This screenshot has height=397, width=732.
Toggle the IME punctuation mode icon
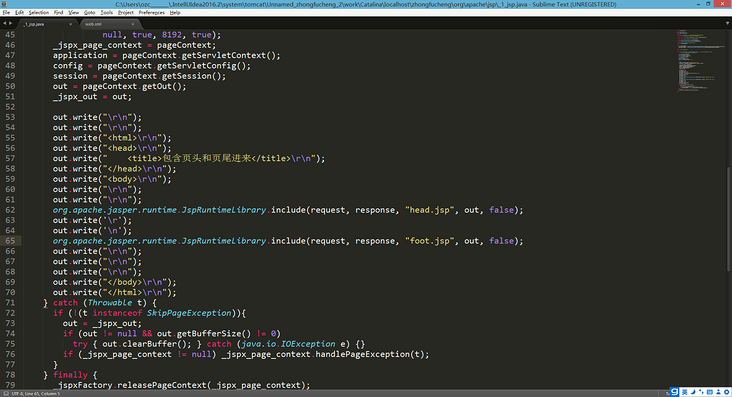click(701, 392)
